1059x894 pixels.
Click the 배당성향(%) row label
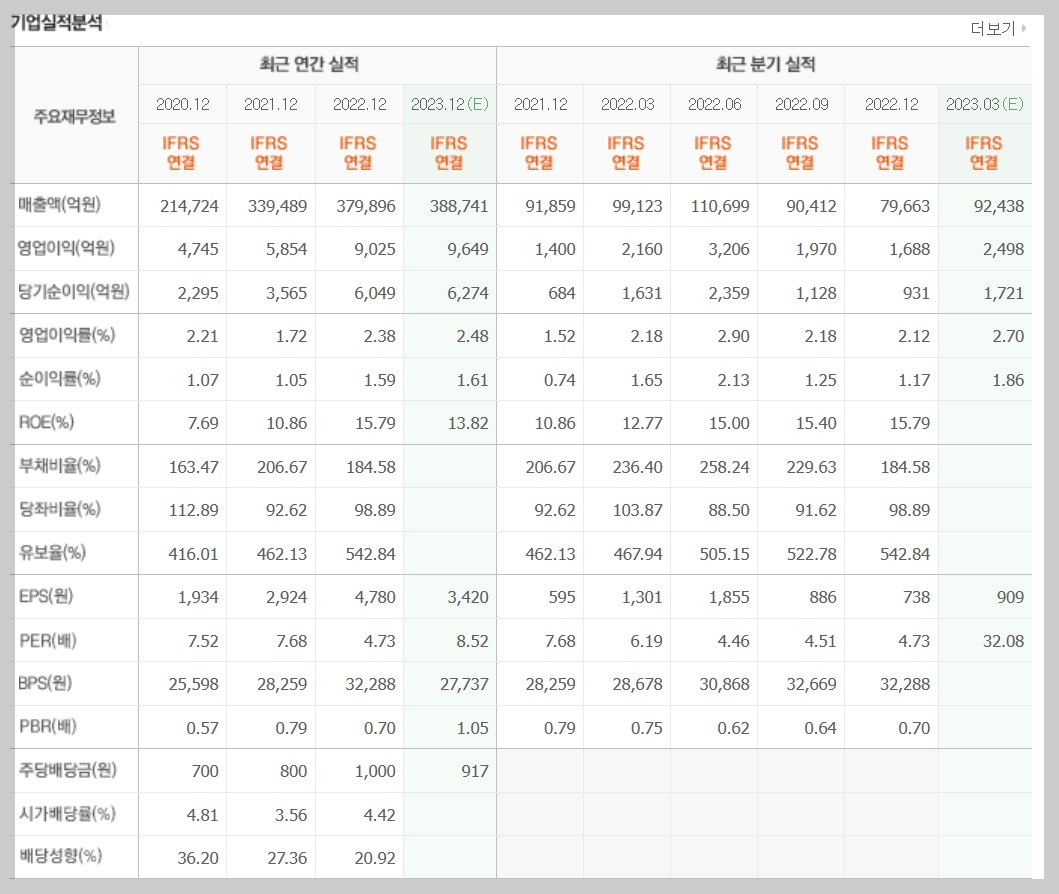coord(60,857)
